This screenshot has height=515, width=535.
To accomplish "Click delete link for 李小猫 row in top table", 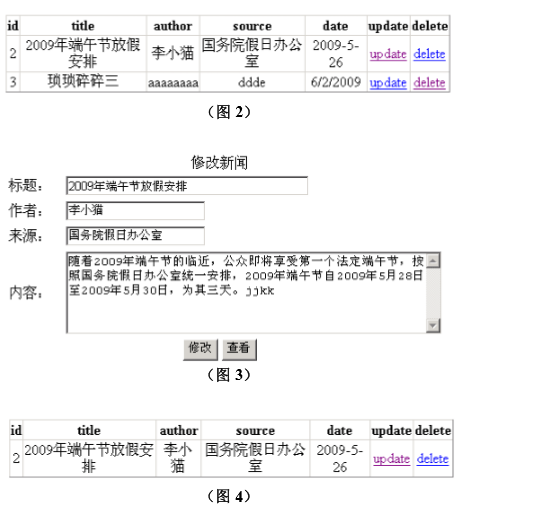I will click(x=429, y=54).
